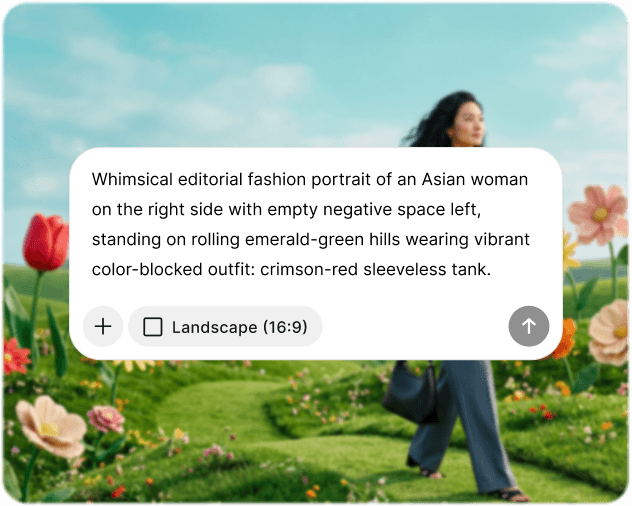Click the "Landscape (16:9)" label text
Viewport: 632px width, 506px height.
click(x=239, y=327)
